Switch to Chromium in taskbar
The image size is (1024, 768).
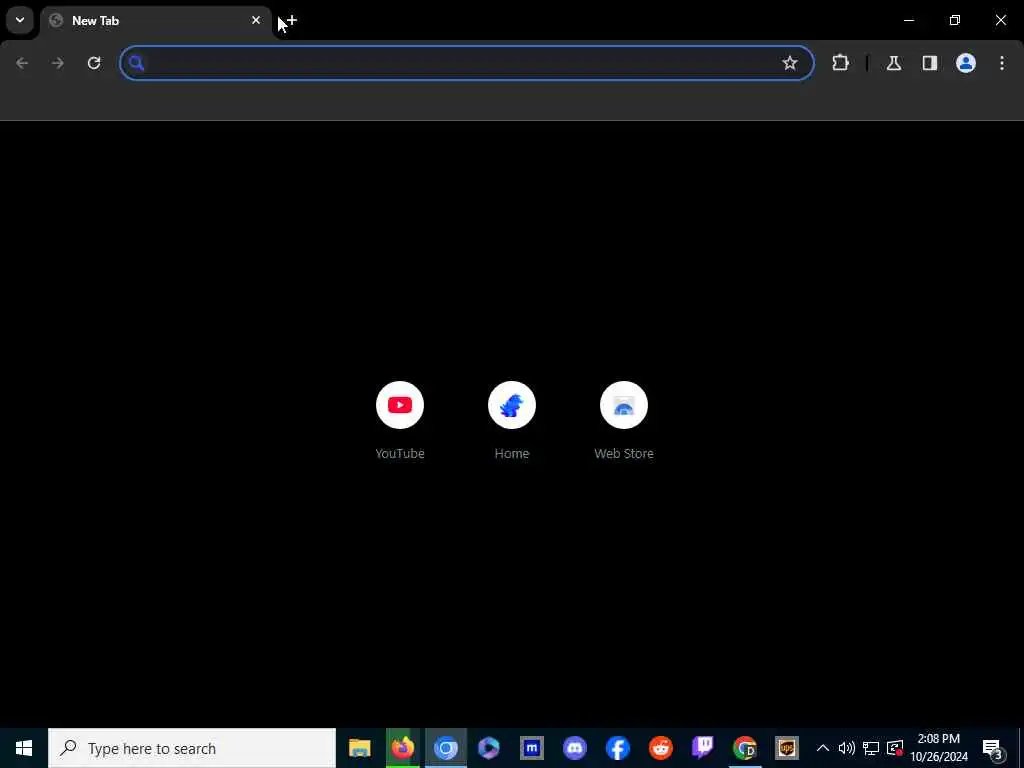(446, 748)
